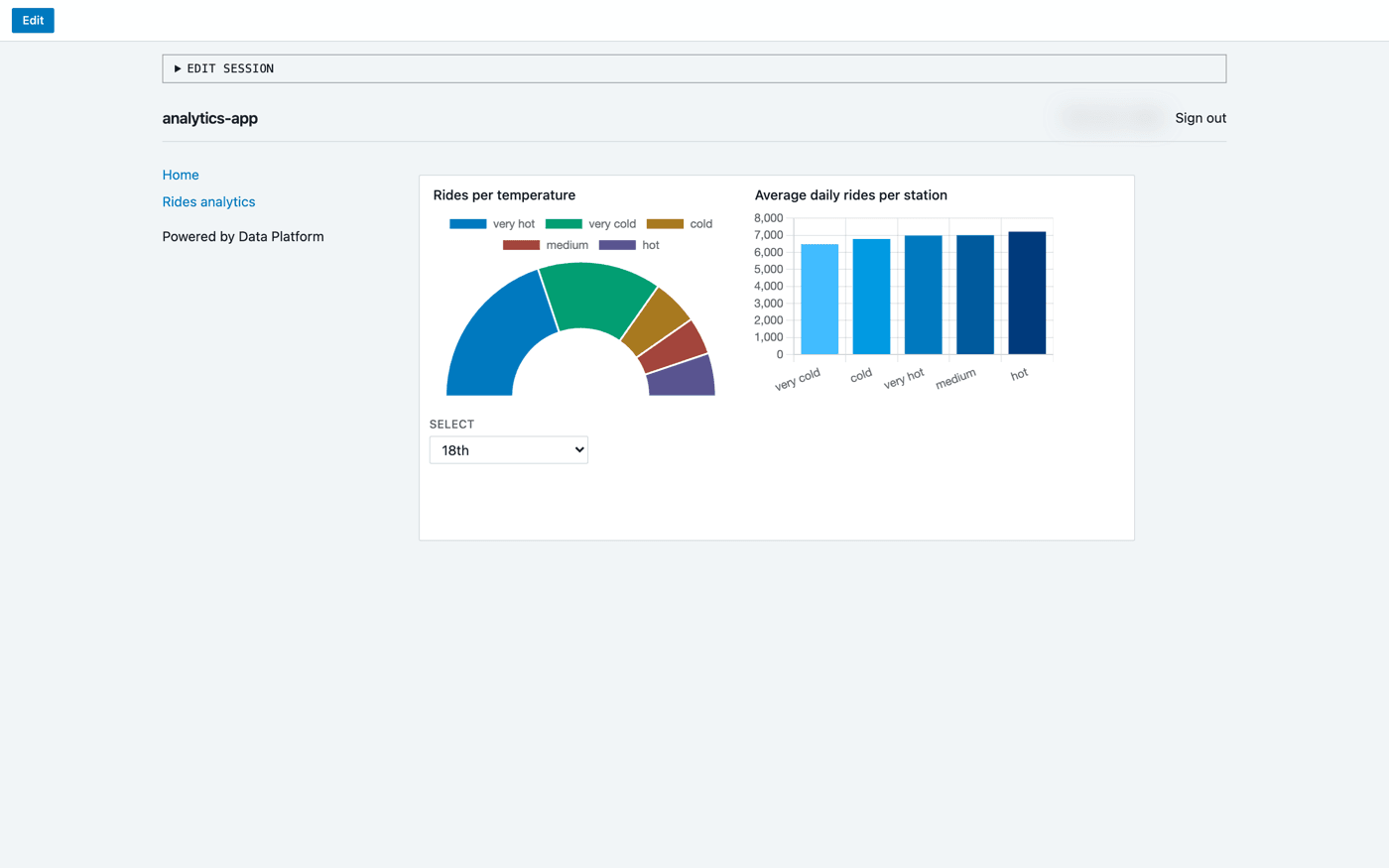Click the 'Powered by Data Platform' text

[x=243, y=236]
